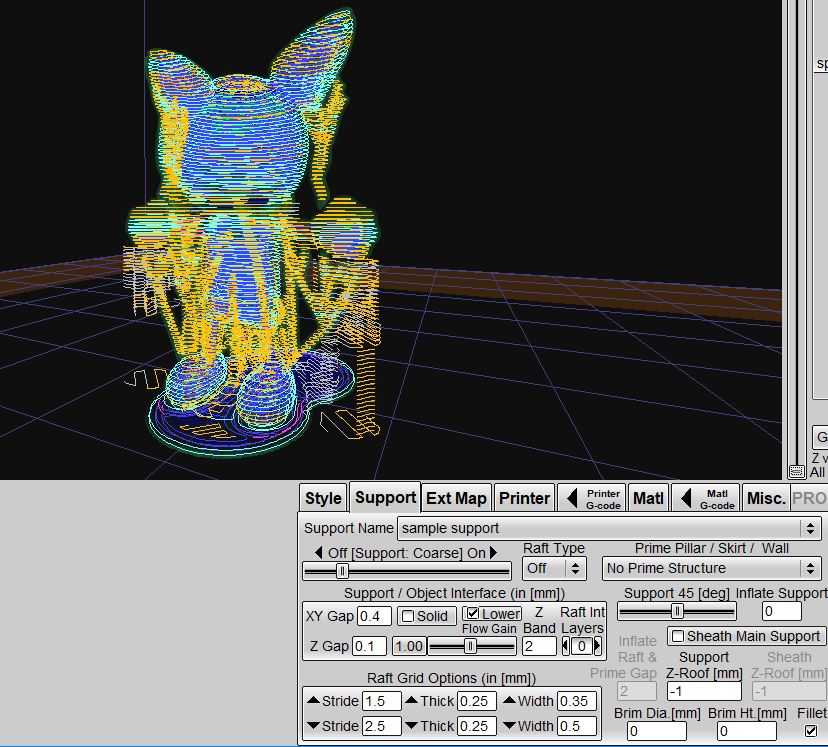Click the XY Gap input field
This screenshot has height=747, width=828.
click(374, 616)
